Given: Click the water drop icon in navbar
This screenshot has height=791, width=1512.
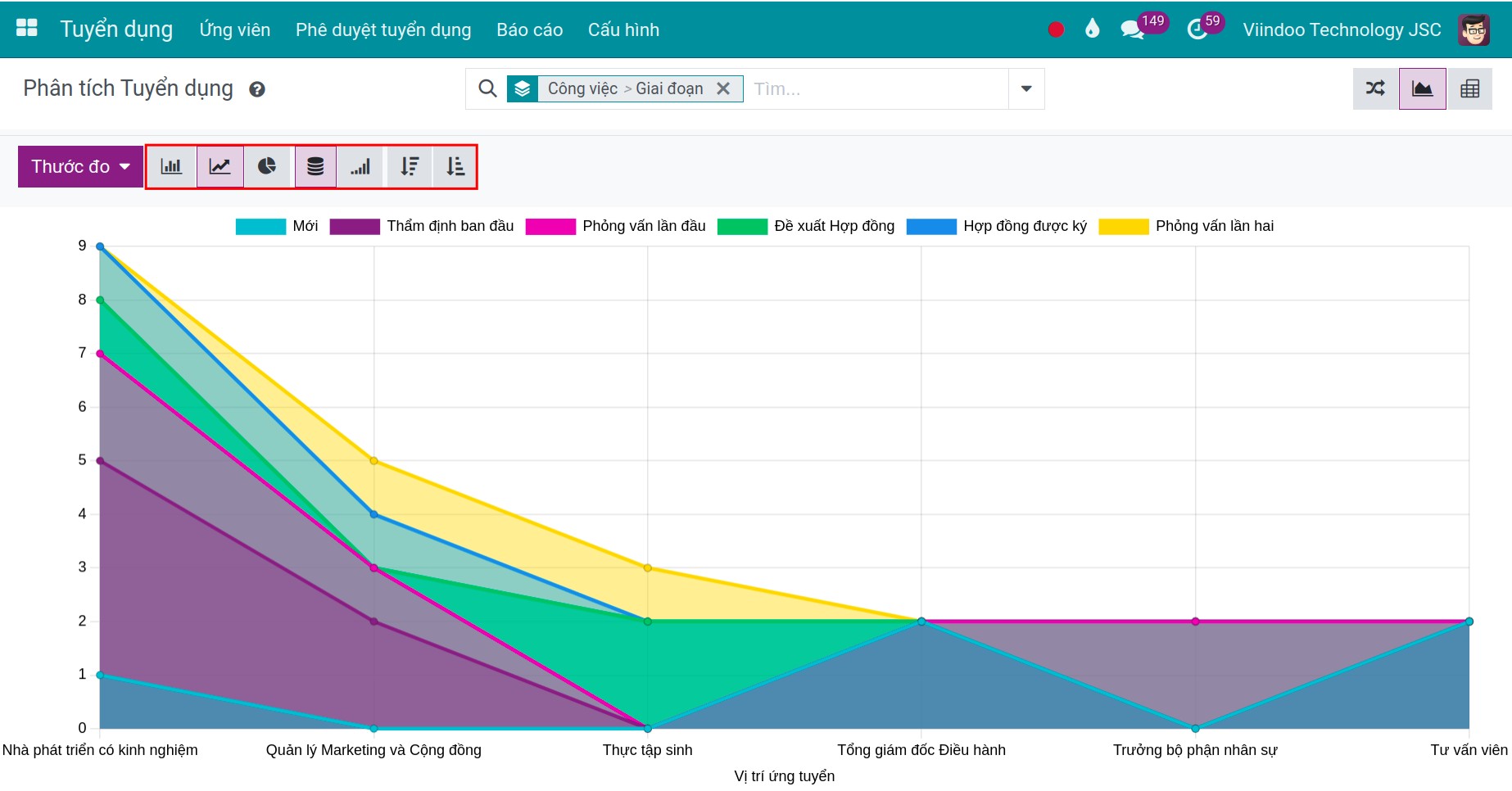Looking at the screenshot, I should 1092,29.
